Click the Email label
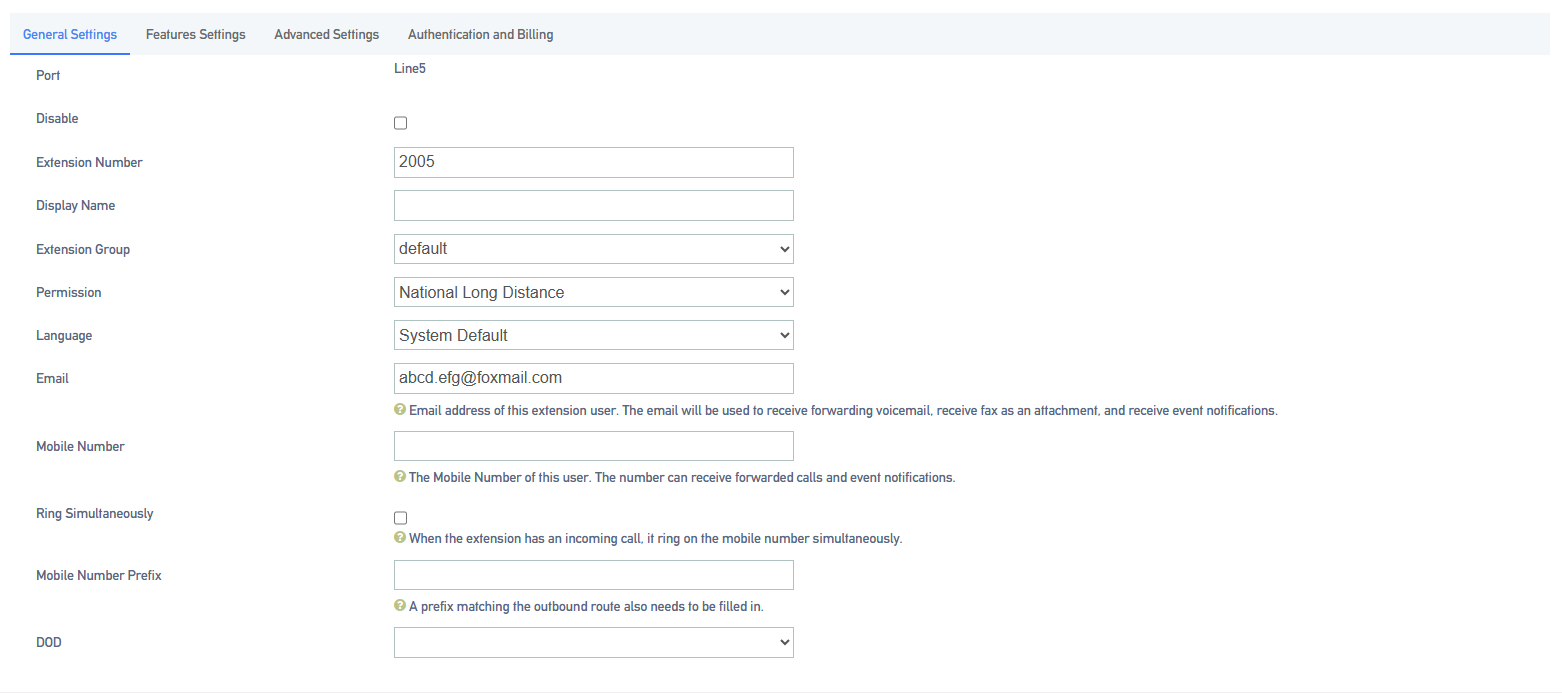 coord(52,378)
